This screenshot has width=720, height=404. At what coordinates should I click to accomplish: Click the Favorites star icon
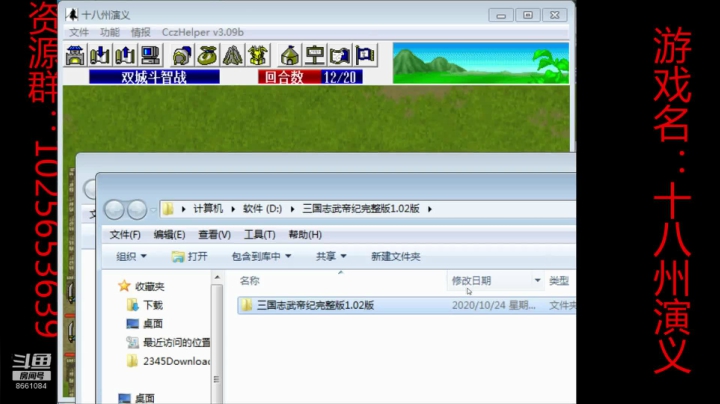pyautogui.click(x=124, y=286)
